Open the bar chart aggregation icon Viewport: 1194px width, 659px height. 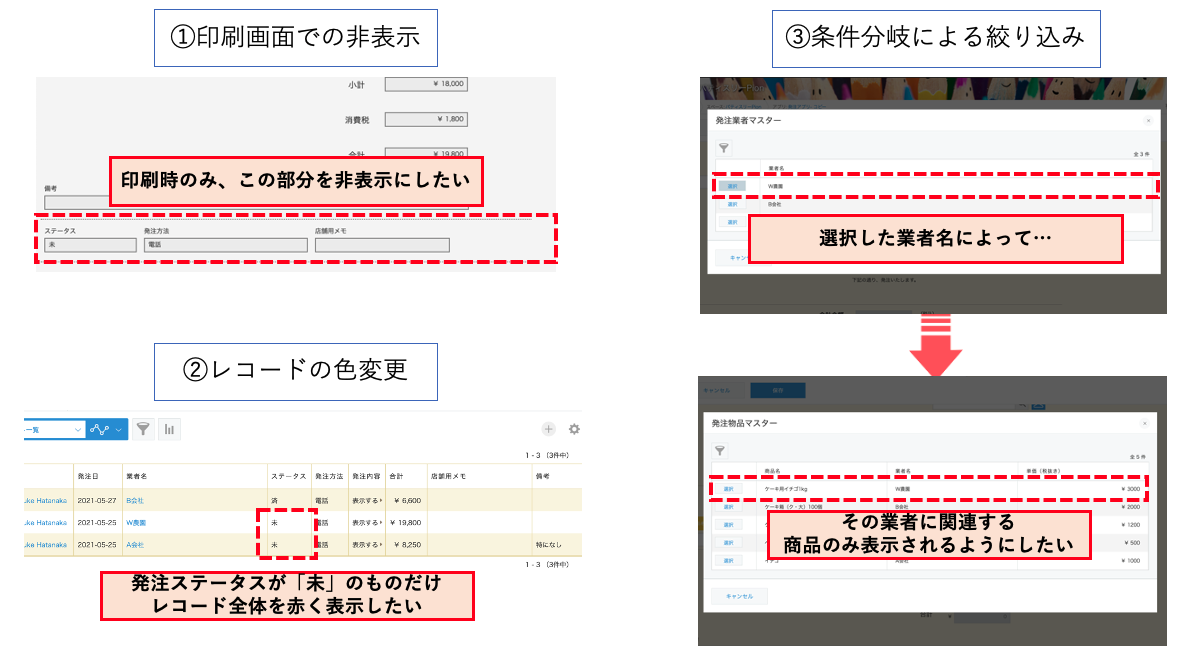point(170,429)
